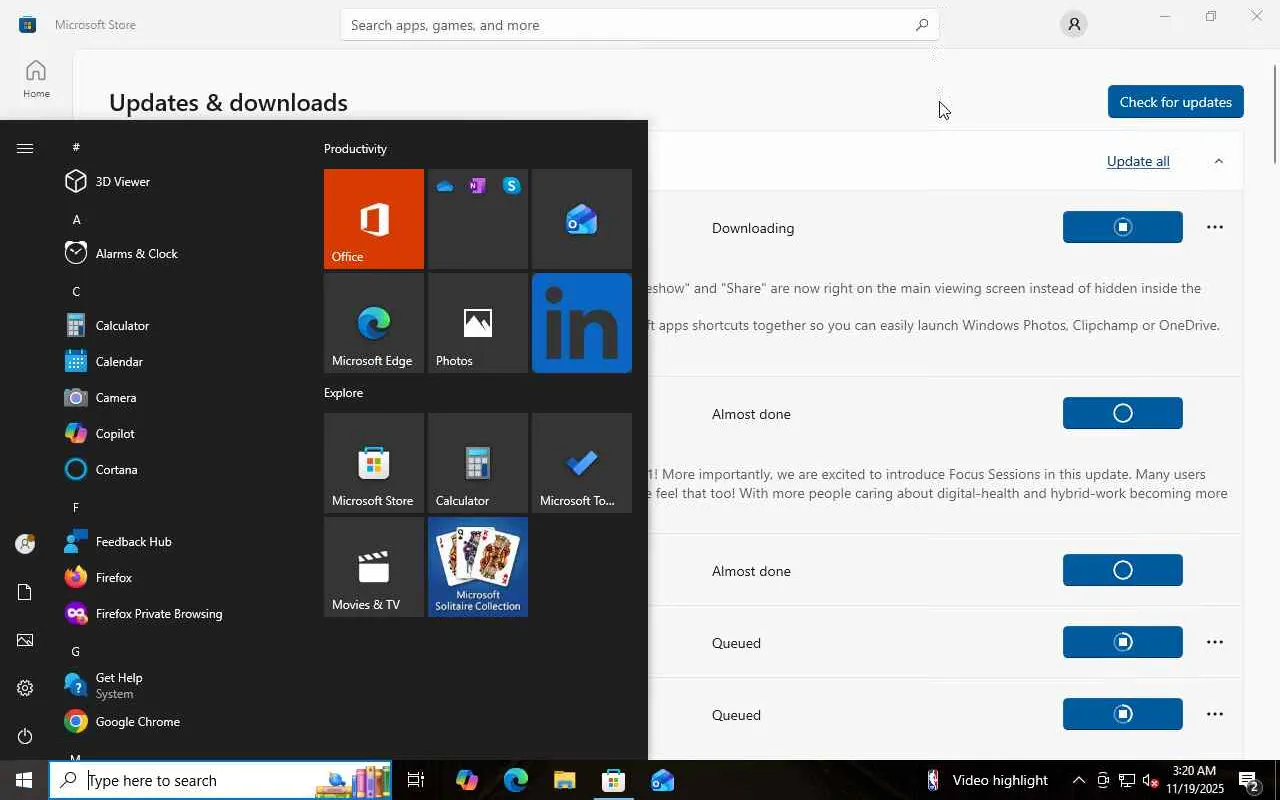
Task: Open the Photos tile
Action: point(478,323)
